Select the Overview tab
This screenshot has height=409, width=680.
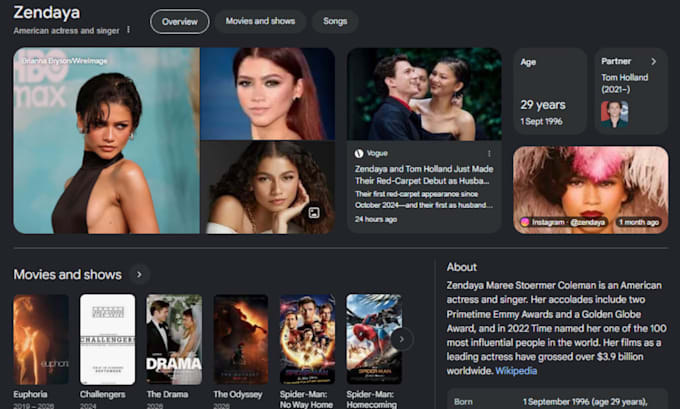coord(180,22)
